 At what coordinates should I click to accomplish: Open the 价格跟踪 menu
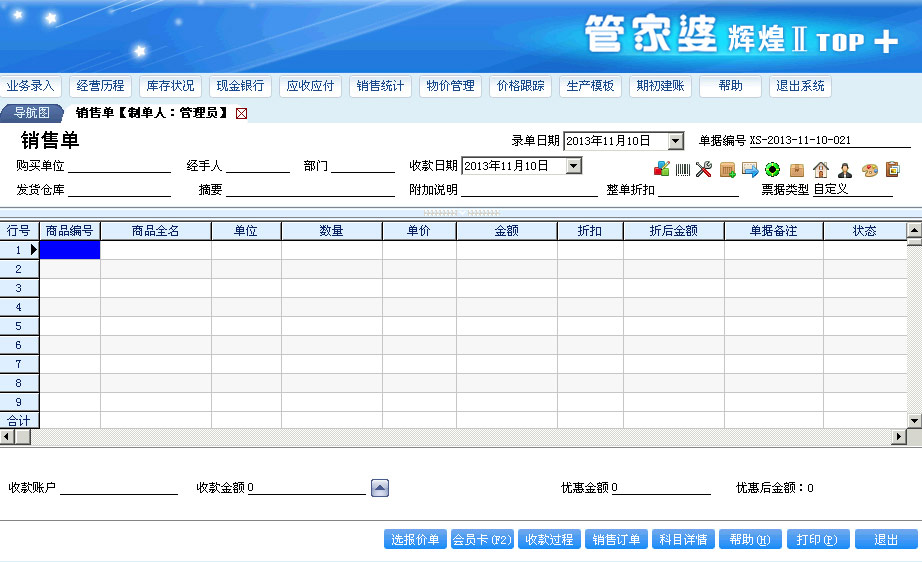520,86
